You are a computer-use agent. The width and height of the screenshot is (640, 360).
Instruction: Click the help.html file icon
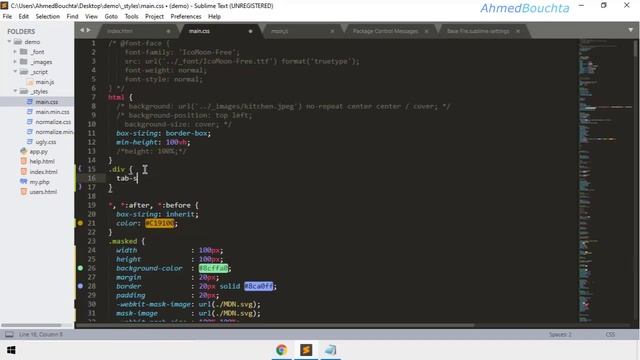pos(24,162)
